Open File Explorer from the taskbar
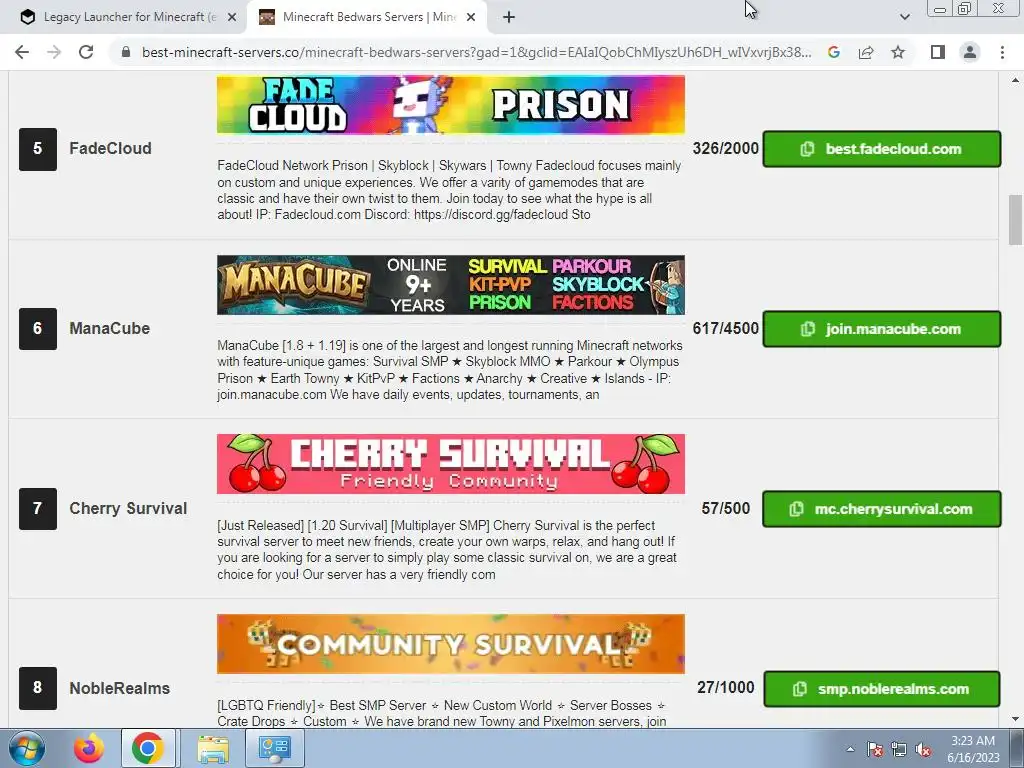This screenshot has width=1024, height=768. coord(213,748)
